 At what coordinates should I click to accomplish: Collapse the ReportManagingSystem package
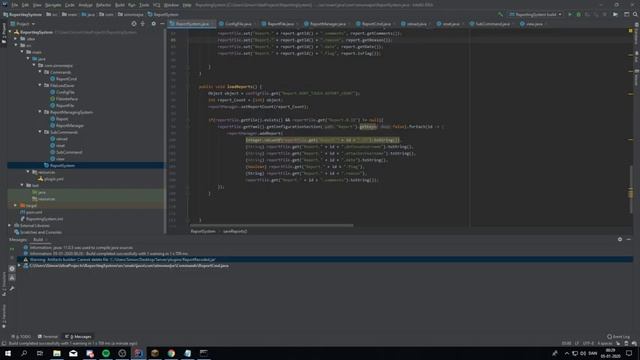pos(40,112)
